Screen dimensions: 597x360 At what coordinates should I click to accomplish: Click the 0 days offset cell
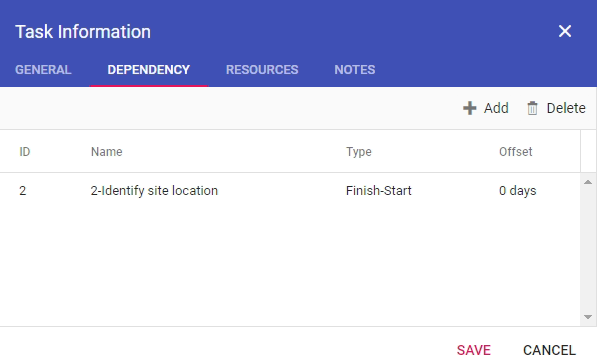click(x=517, y=190)
